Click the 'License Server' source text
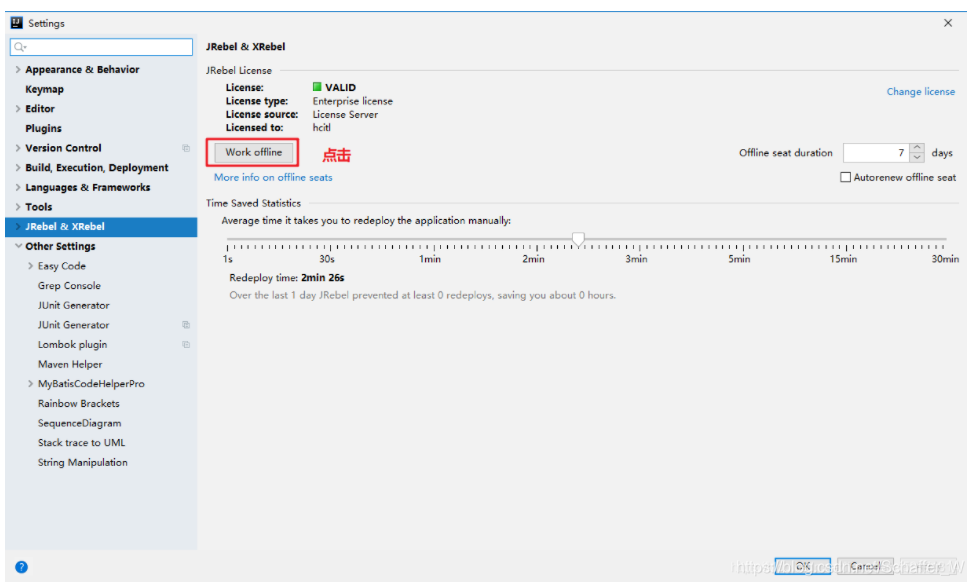 (x=345, y=114)
